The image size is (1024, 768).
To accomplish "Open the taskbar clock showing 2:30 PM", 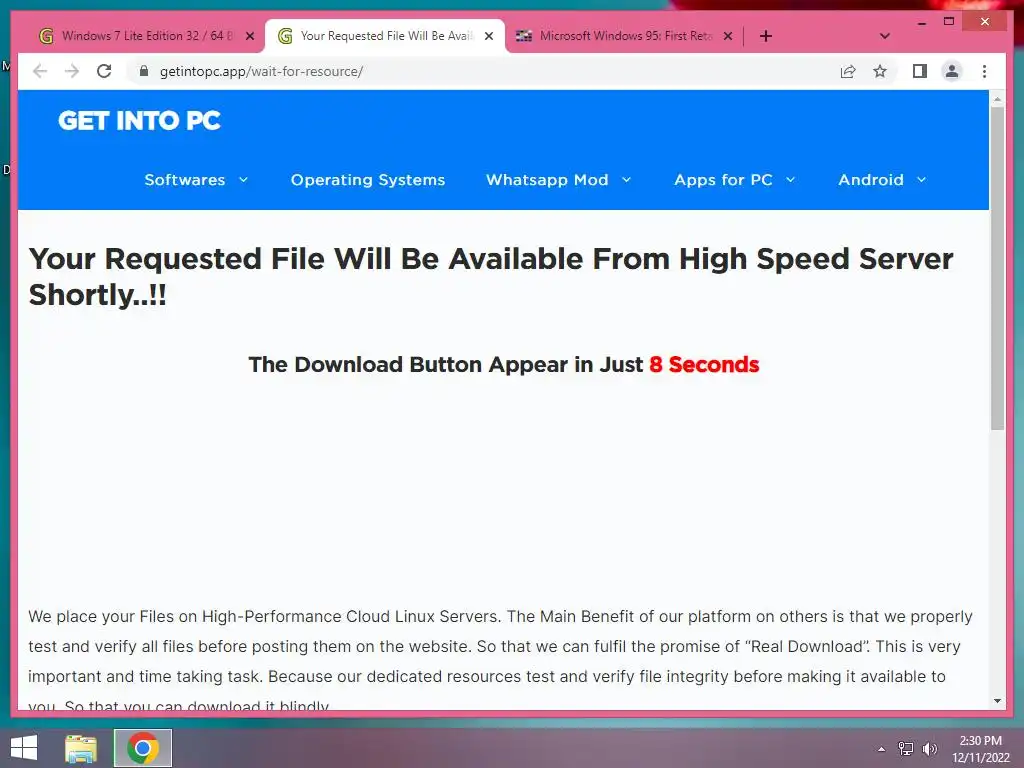I will [980, 749].
